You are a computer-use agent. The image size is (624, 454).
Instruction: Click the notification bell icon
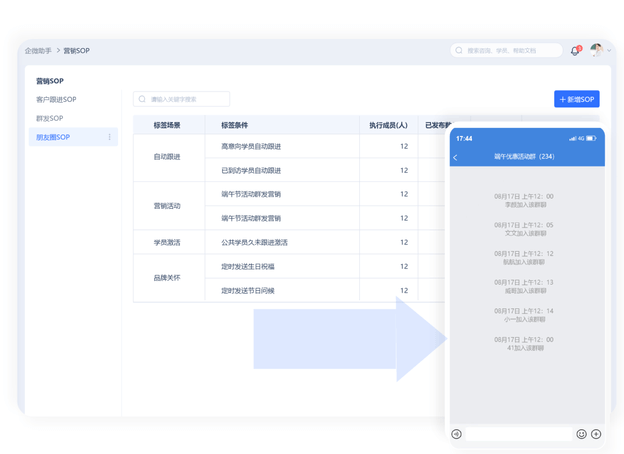pos(575,50)
